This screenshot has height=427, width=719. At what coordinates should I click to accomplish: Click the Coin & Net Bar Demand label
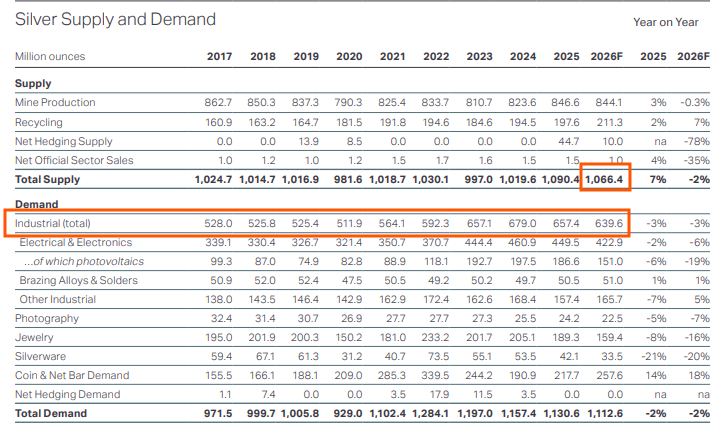click(72, 375)
